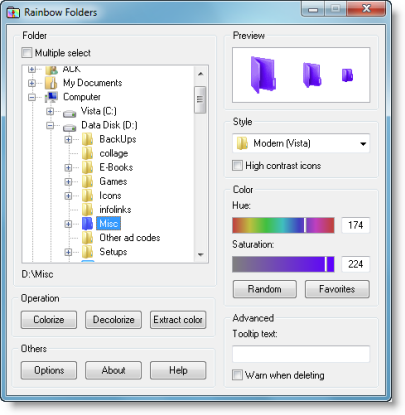Click the My Documents folder icon

click(51, 83)
